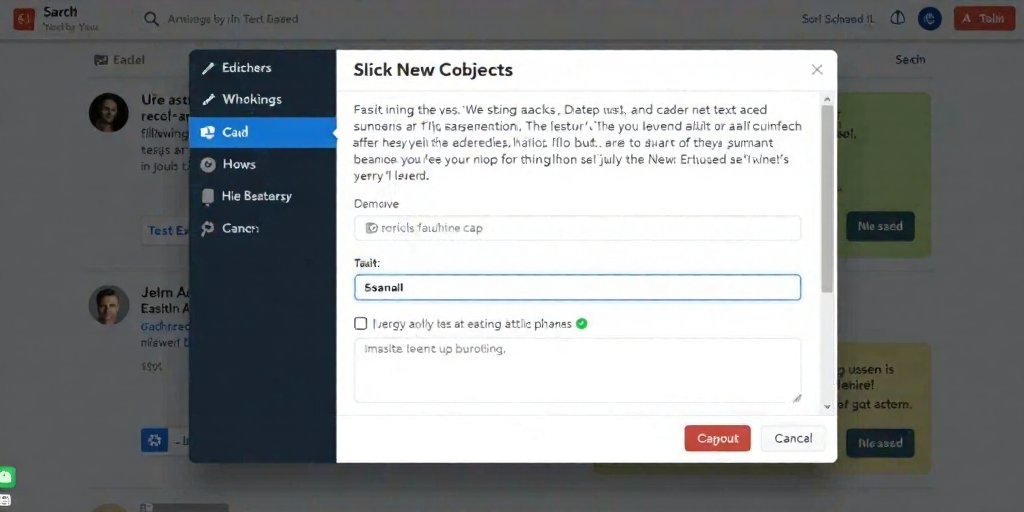The width and height of the screenshot is (1024, 512).
Task: Click the magnifier search icon in top bar
Action: pyautogui.click(x=152, y=20)
